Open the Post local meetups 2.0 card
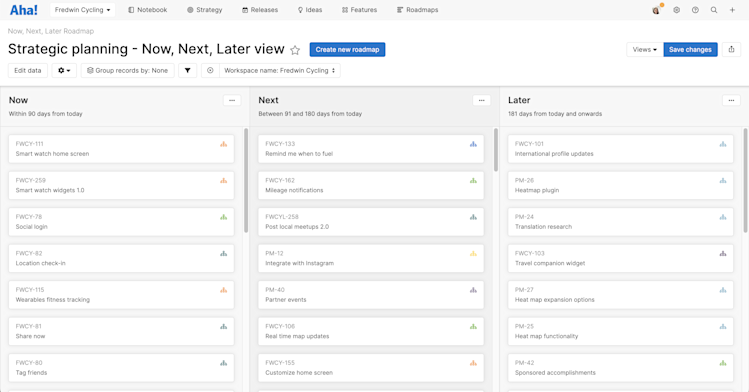749x392 pixels. pyautogui.click(x=371, y=222)
